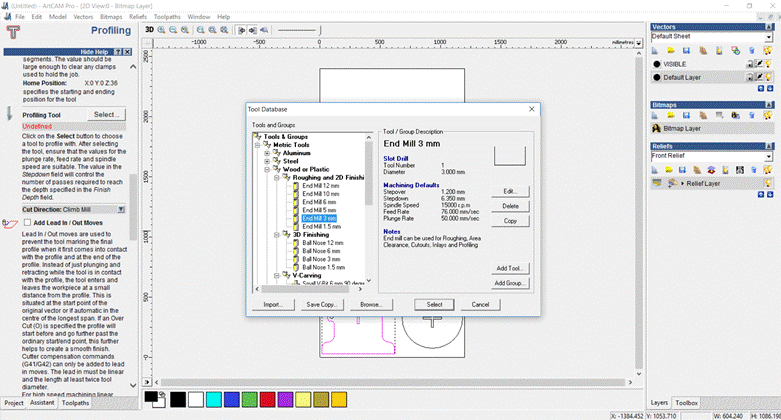Delete relief layer with Reliefs trash icon
This screenshot has width=781, height=420.
point(754,170)
